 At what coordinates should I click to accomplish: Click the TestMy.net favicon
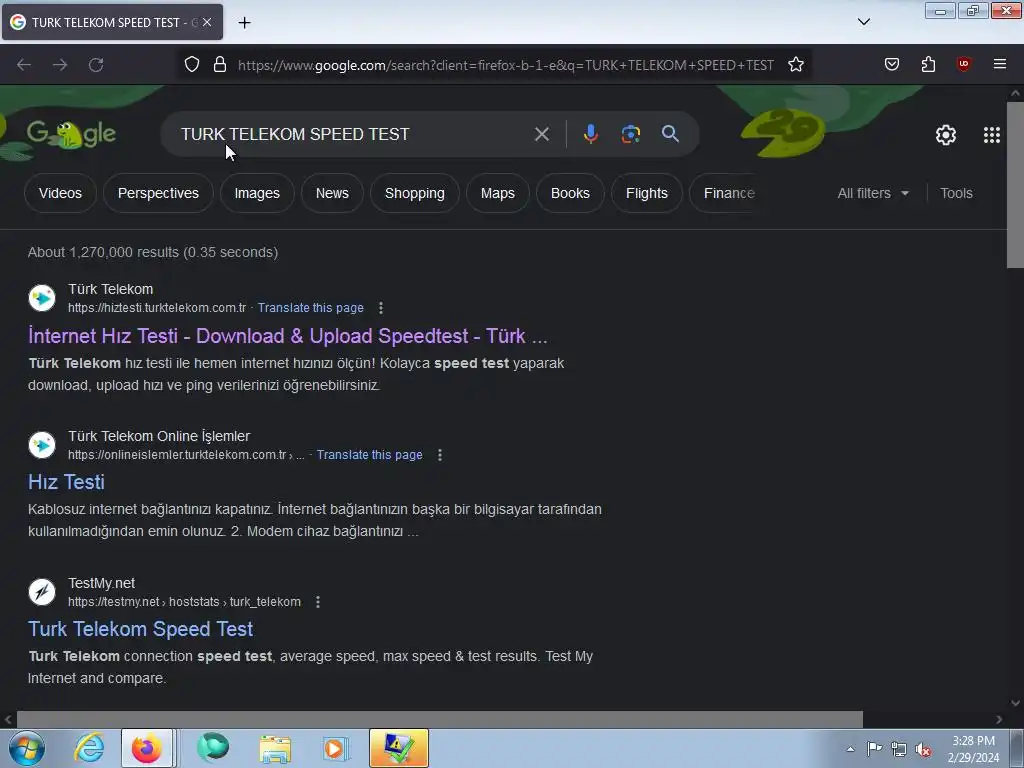click(42, 592)
